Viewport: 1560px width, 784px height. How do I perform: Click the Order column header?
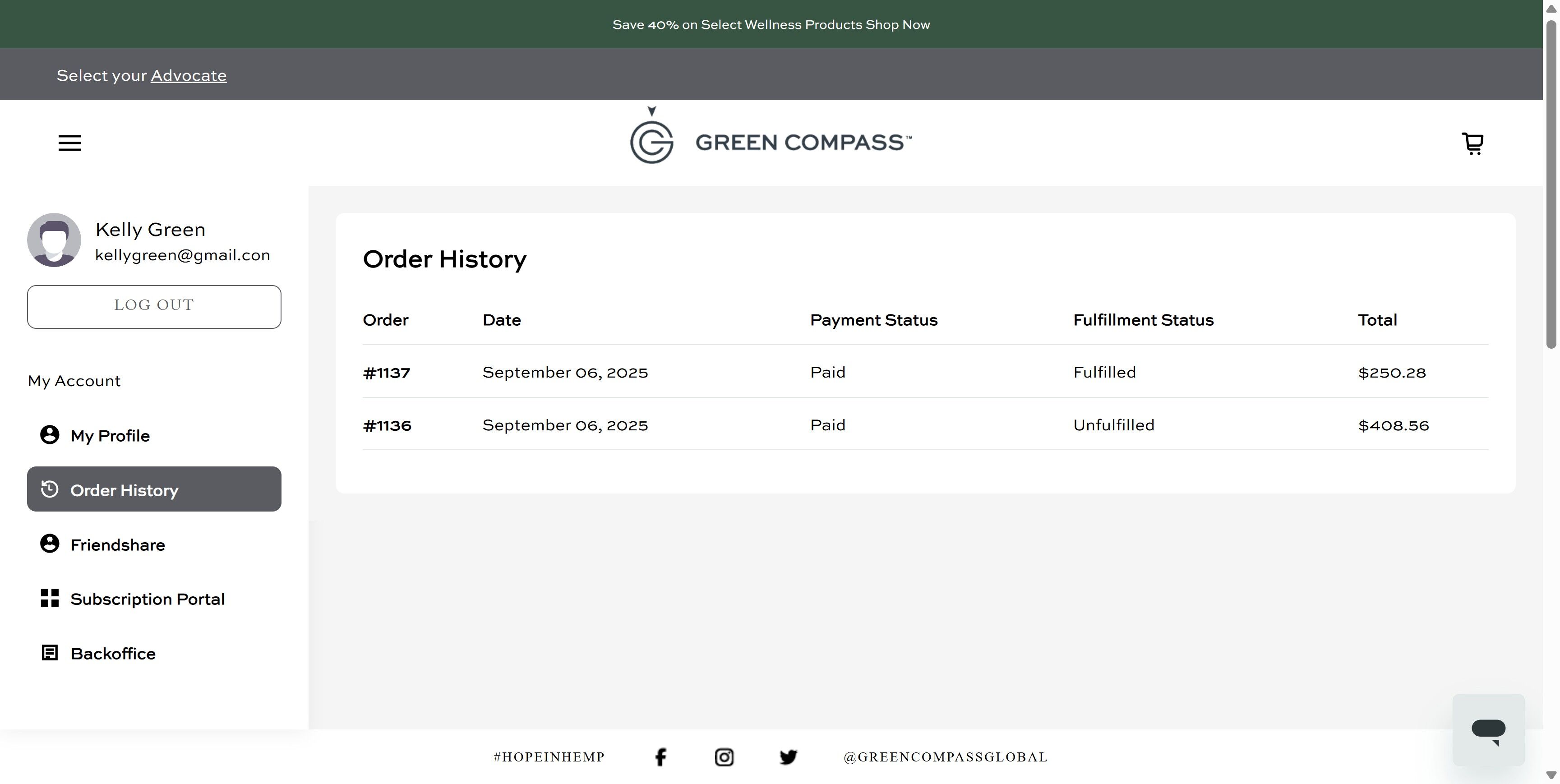[x=385, y=320]
